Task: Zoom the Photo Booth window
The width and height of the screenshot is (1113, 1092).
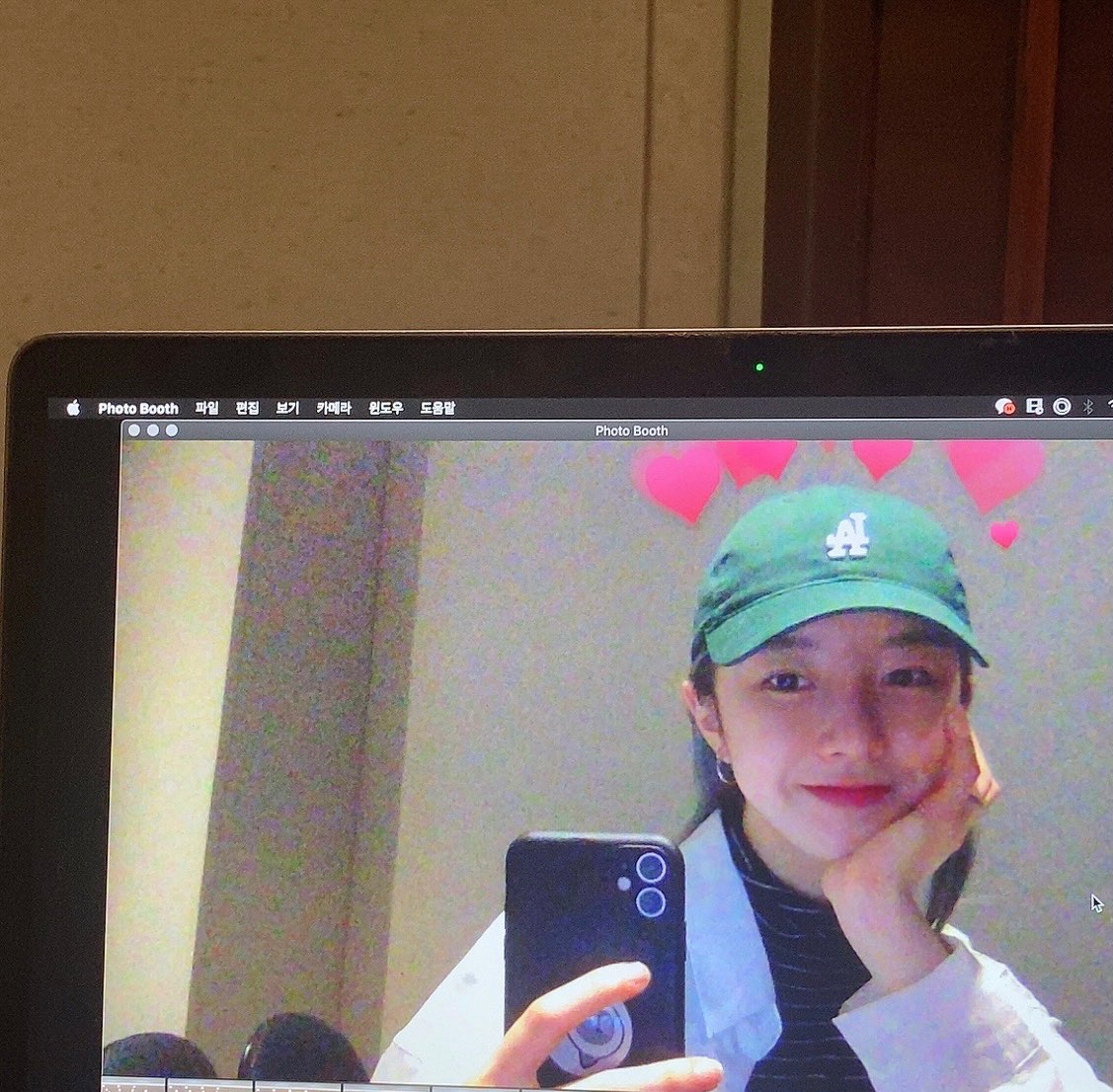Action: (x=171, y=430)
